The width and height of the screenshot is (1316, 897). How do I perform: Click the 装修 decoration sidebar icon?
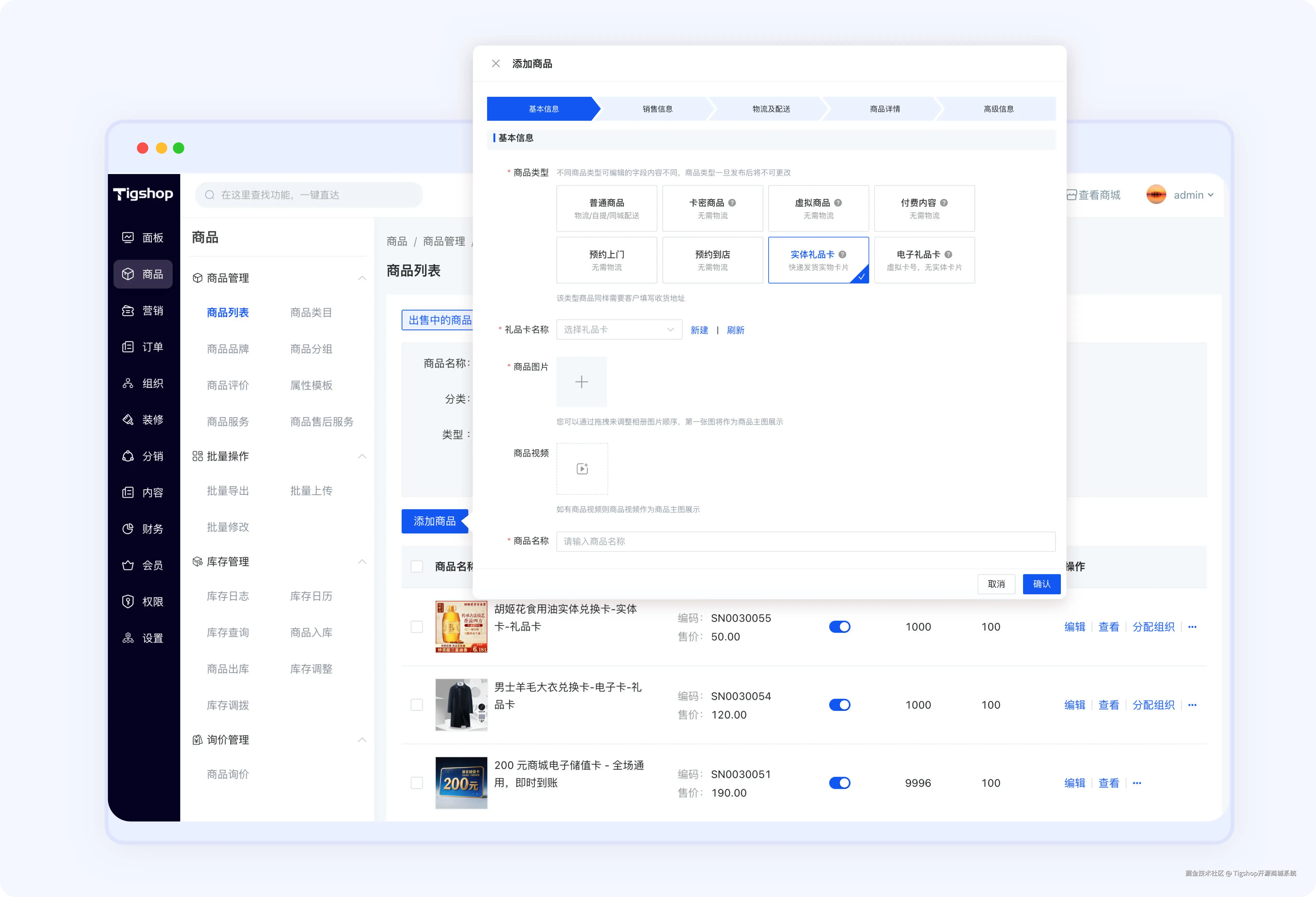[x=128, y=420]
